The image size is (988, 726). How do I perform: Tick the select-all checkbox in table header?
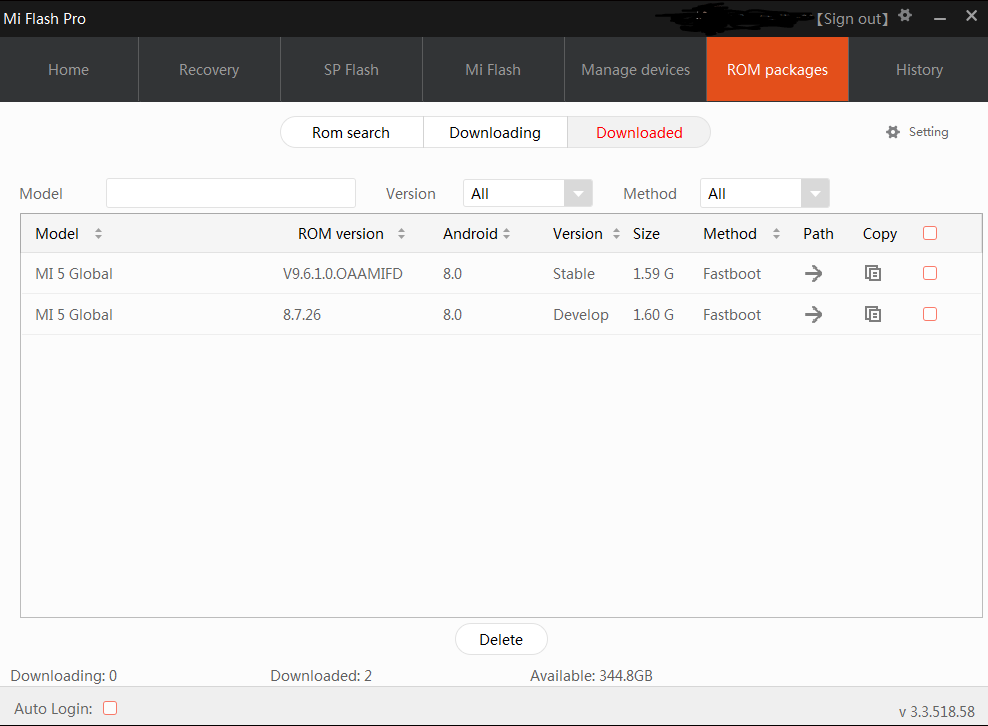(930, 233)
